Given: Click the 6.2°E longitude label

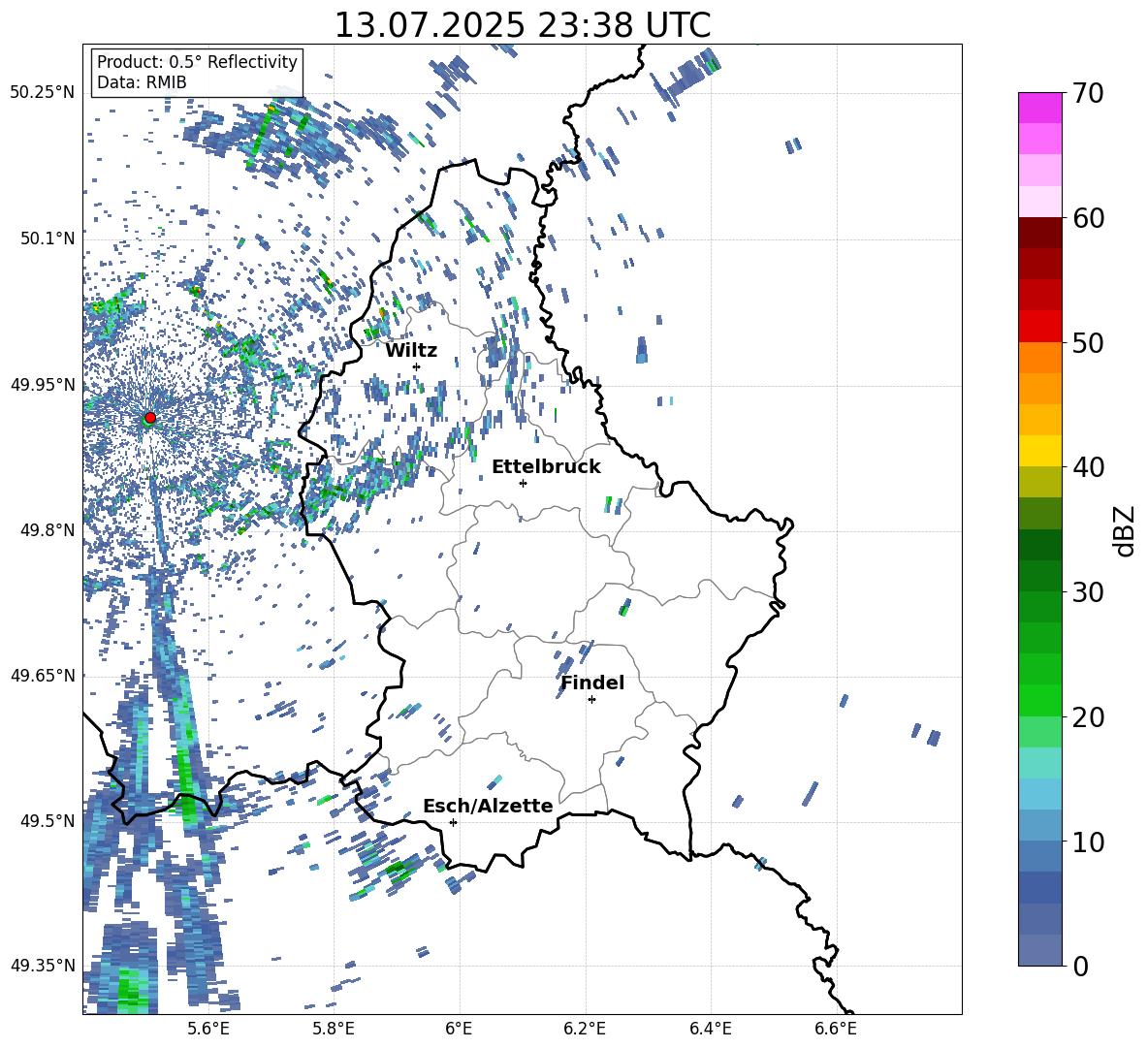Looking at the screenshot, I should point(585,1029).
